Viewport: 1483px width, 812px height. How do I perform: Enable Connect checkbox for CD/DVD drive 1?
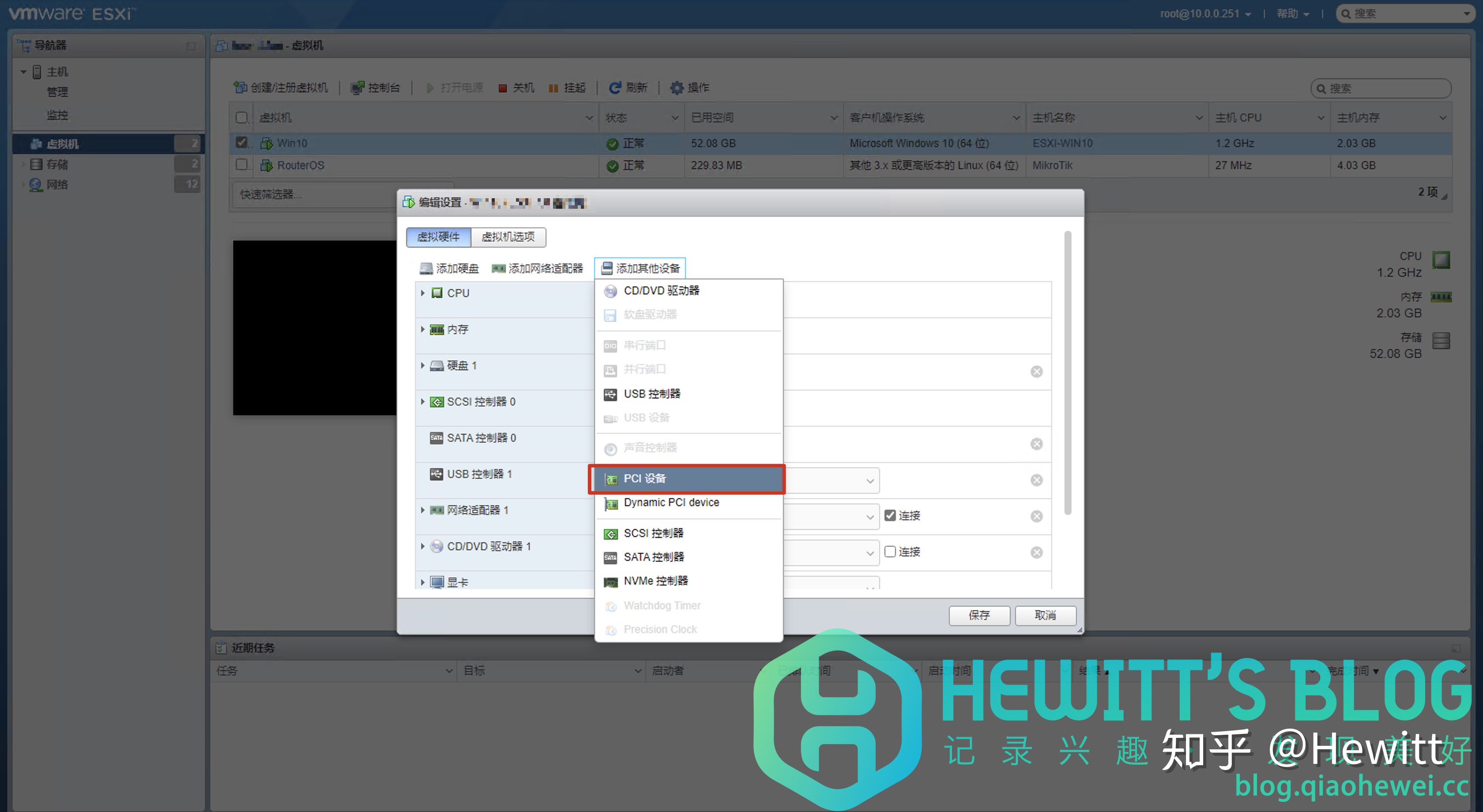pos(890,551)
